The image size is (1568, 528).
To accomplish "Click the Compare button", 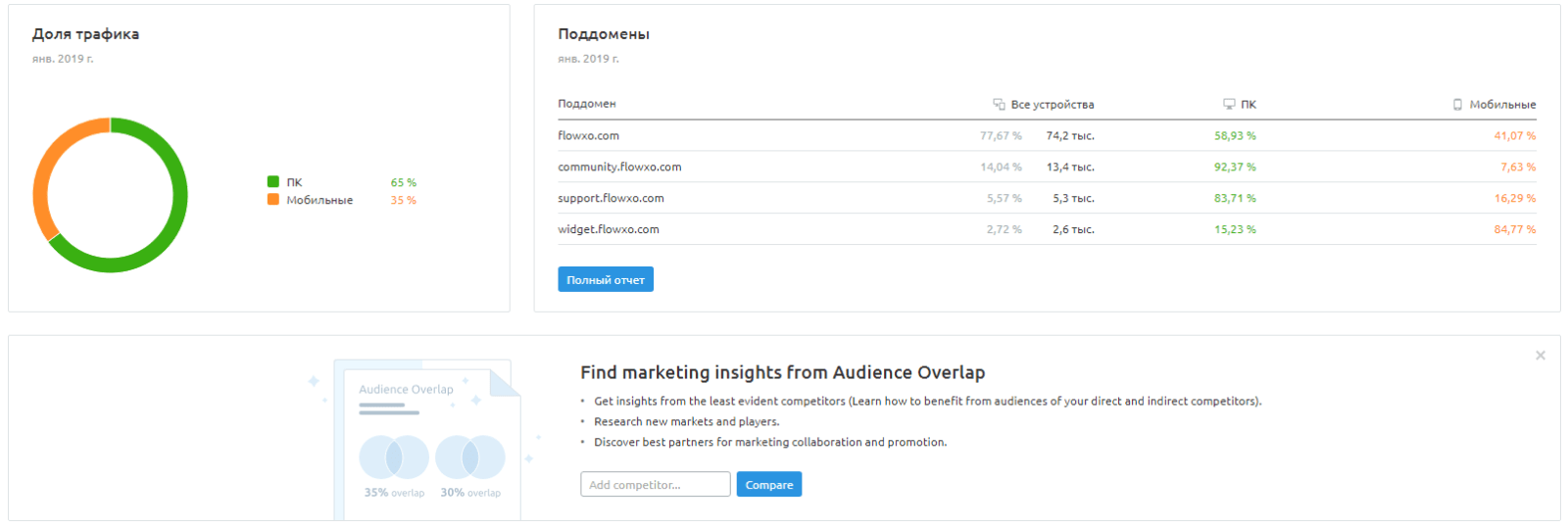I will (769, 484).
